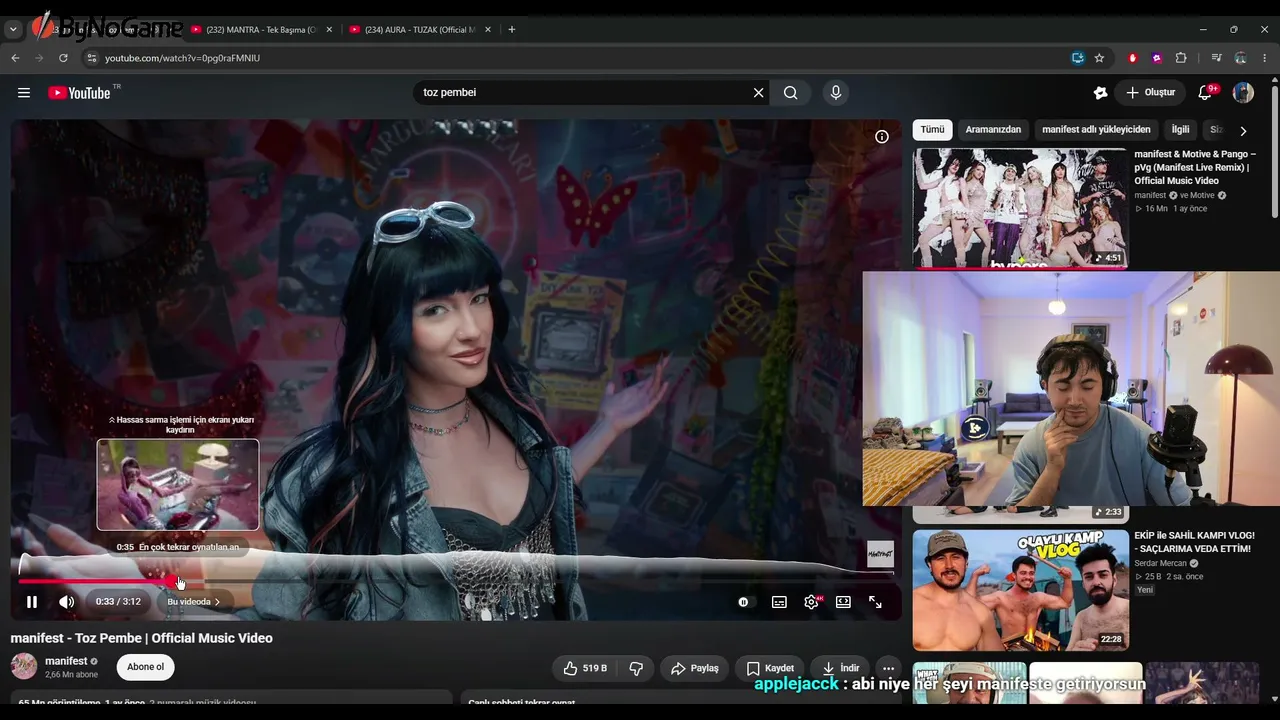Open the browser extensions puzzle icon
The image size is (1280, 720).
coord(1181,58)
